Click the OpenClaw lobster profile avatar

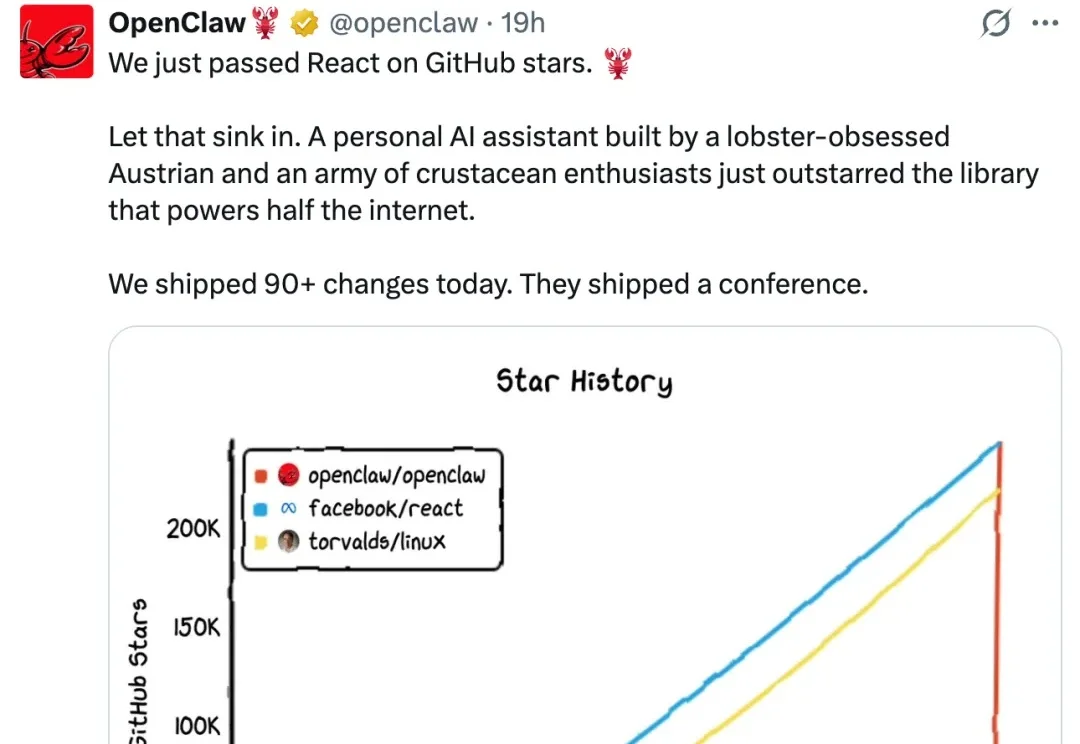point(55,42)
